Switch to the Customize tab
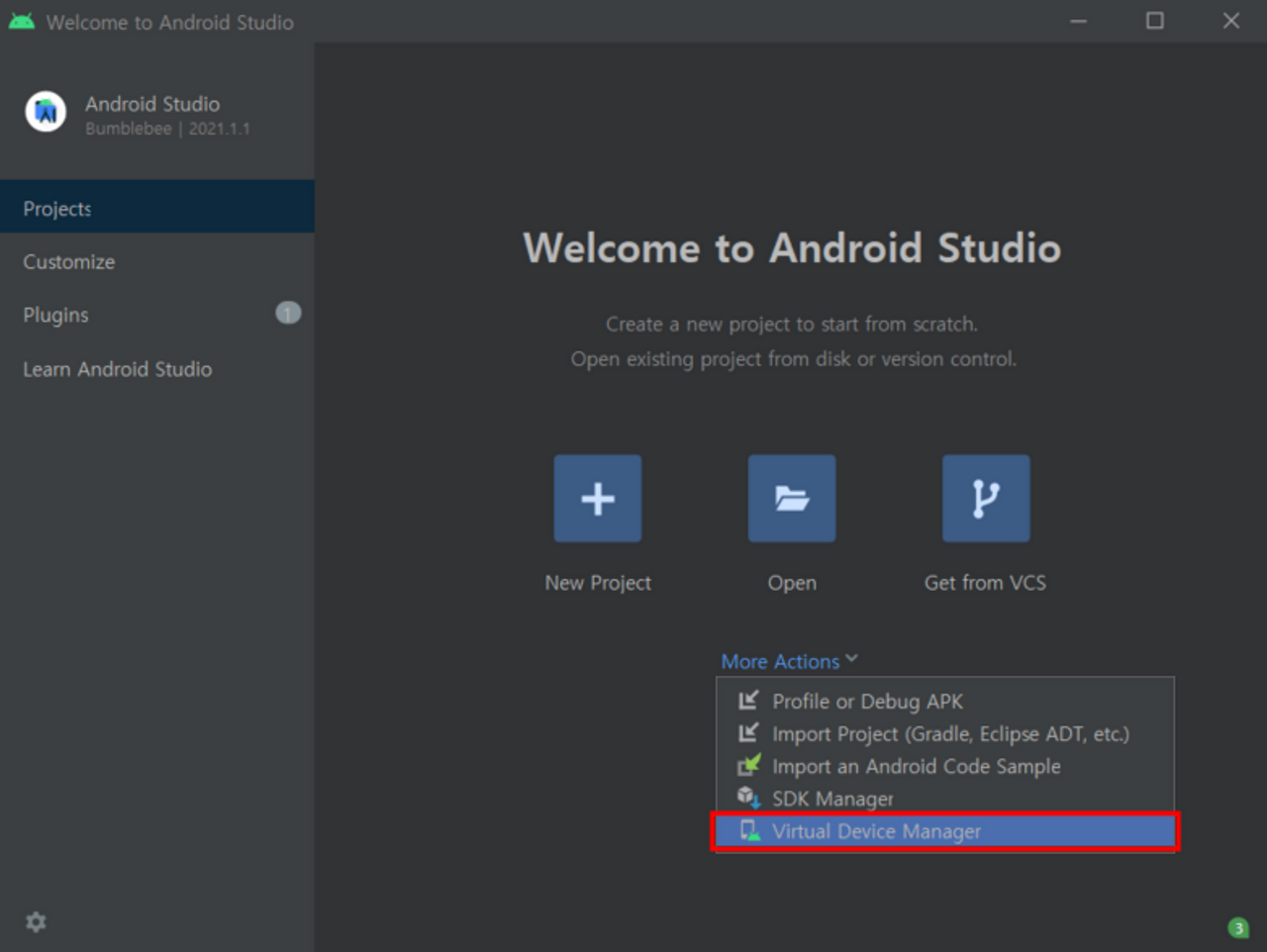The image size is (1267, 952). [x=157, y=261]
